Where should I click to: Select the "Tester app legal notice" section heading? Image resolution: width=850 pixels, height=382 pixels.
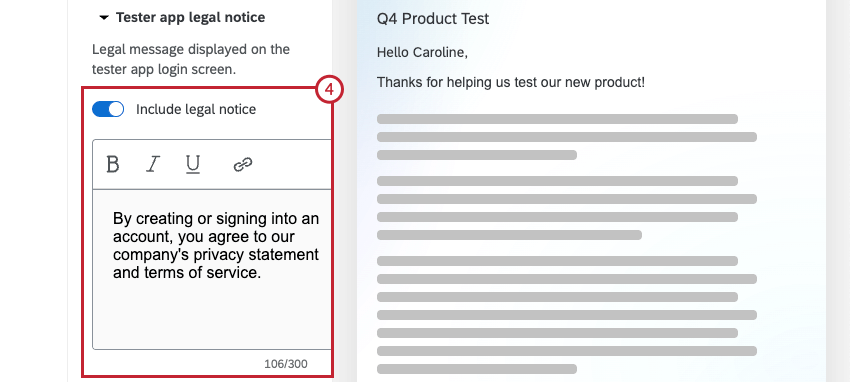(190, 17)
